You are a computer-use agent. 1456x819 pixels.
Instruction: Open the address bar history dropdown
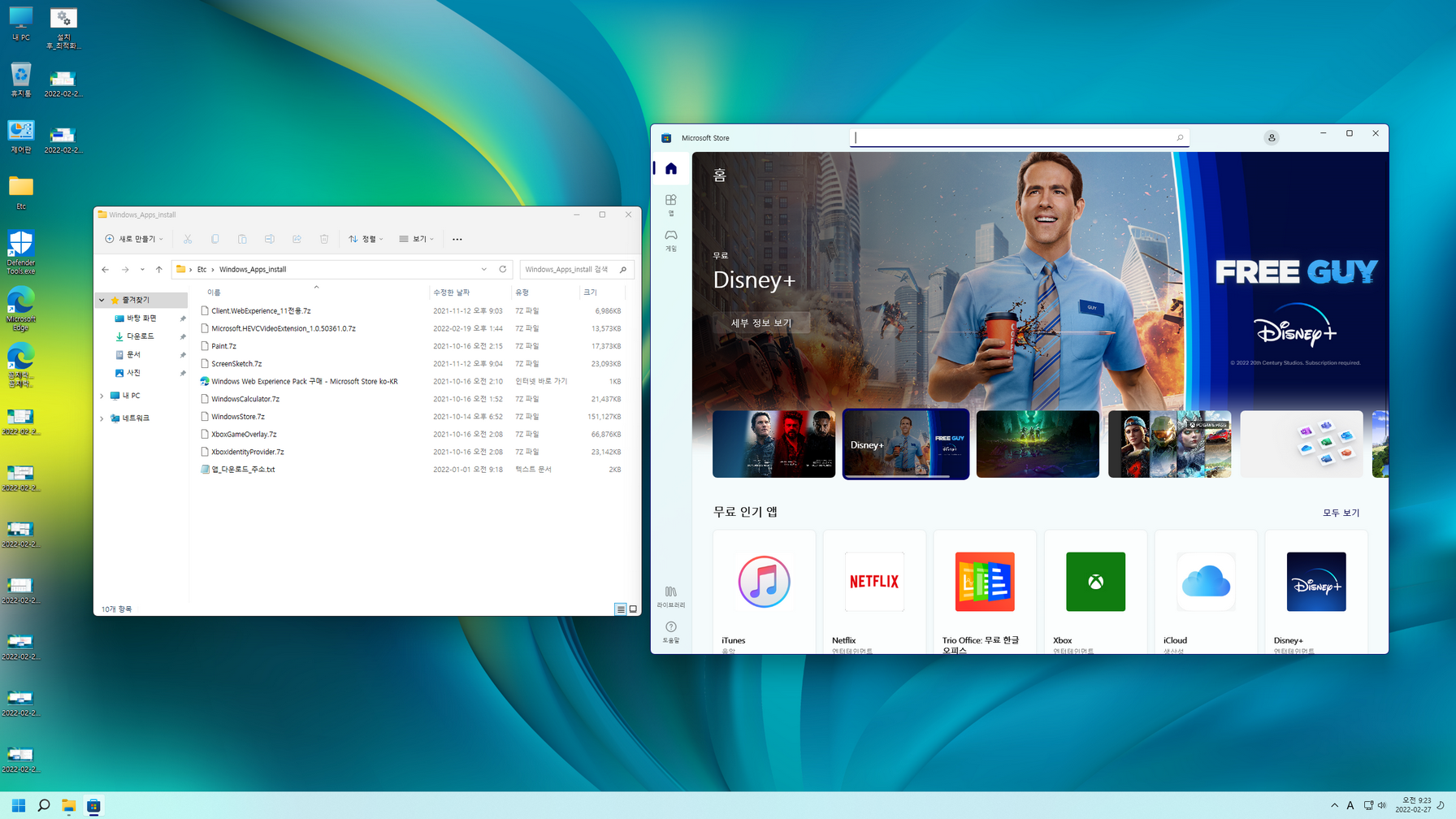point(484,270)
